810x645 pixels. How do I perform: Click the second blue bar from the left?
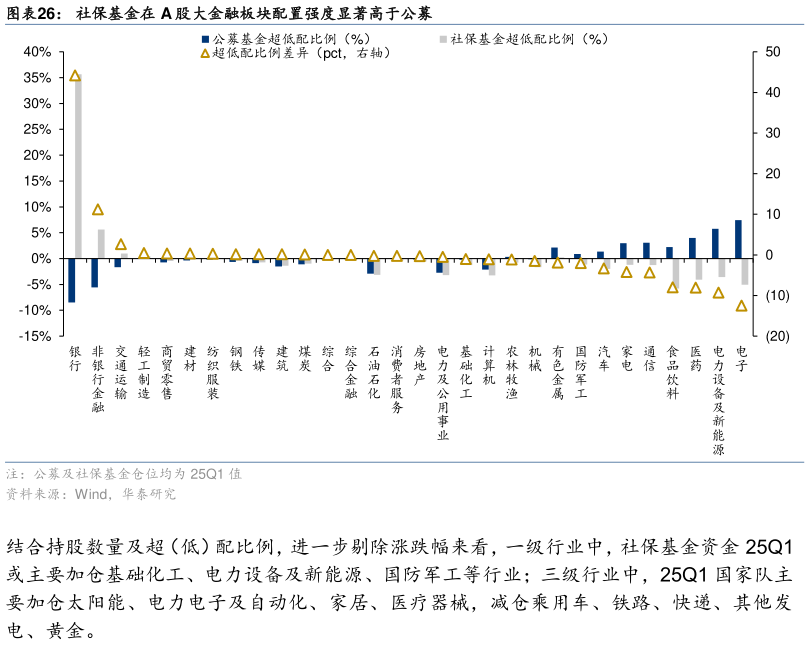click(95, 273)
